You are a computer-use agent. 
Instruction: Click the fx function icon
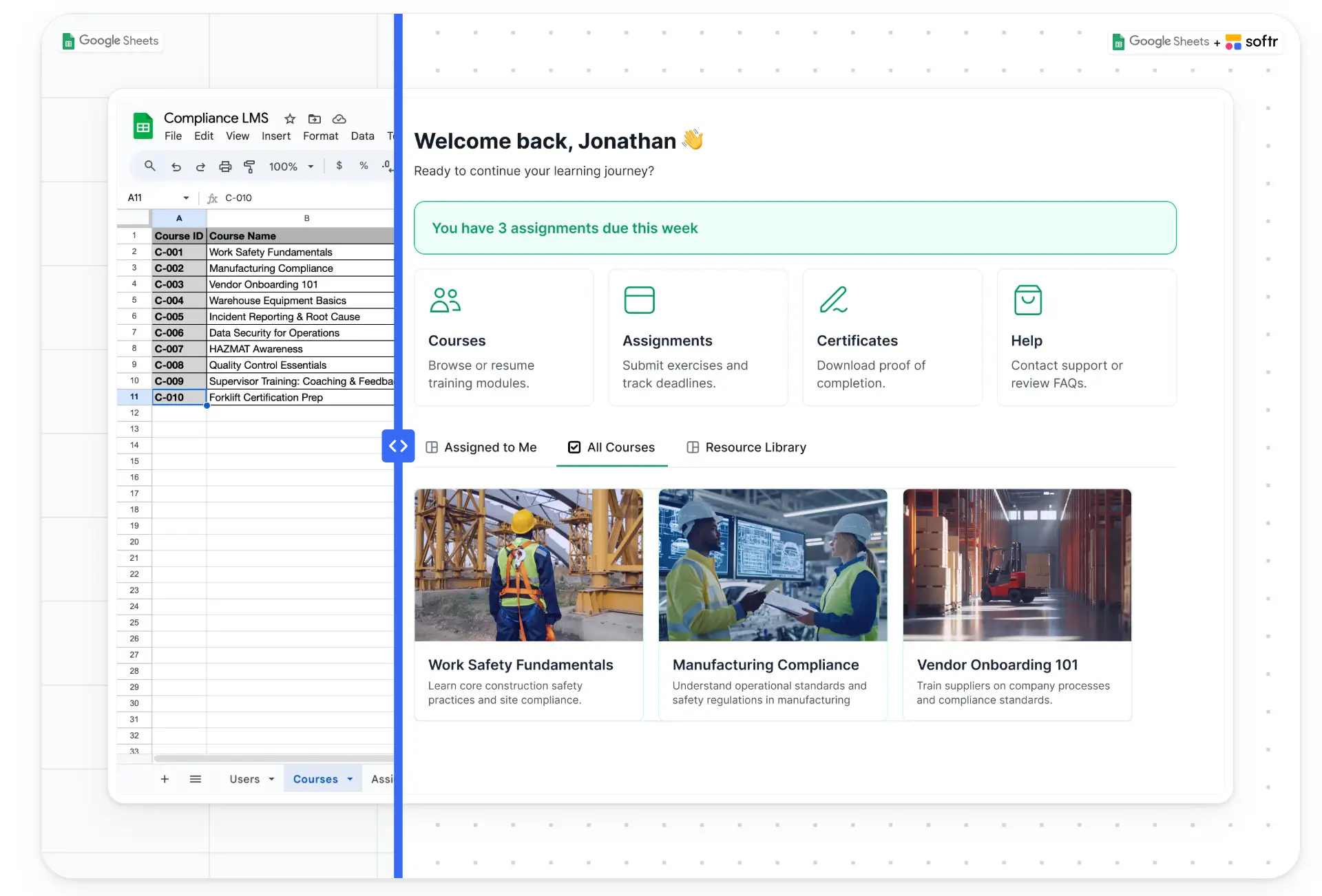(213, 198)
